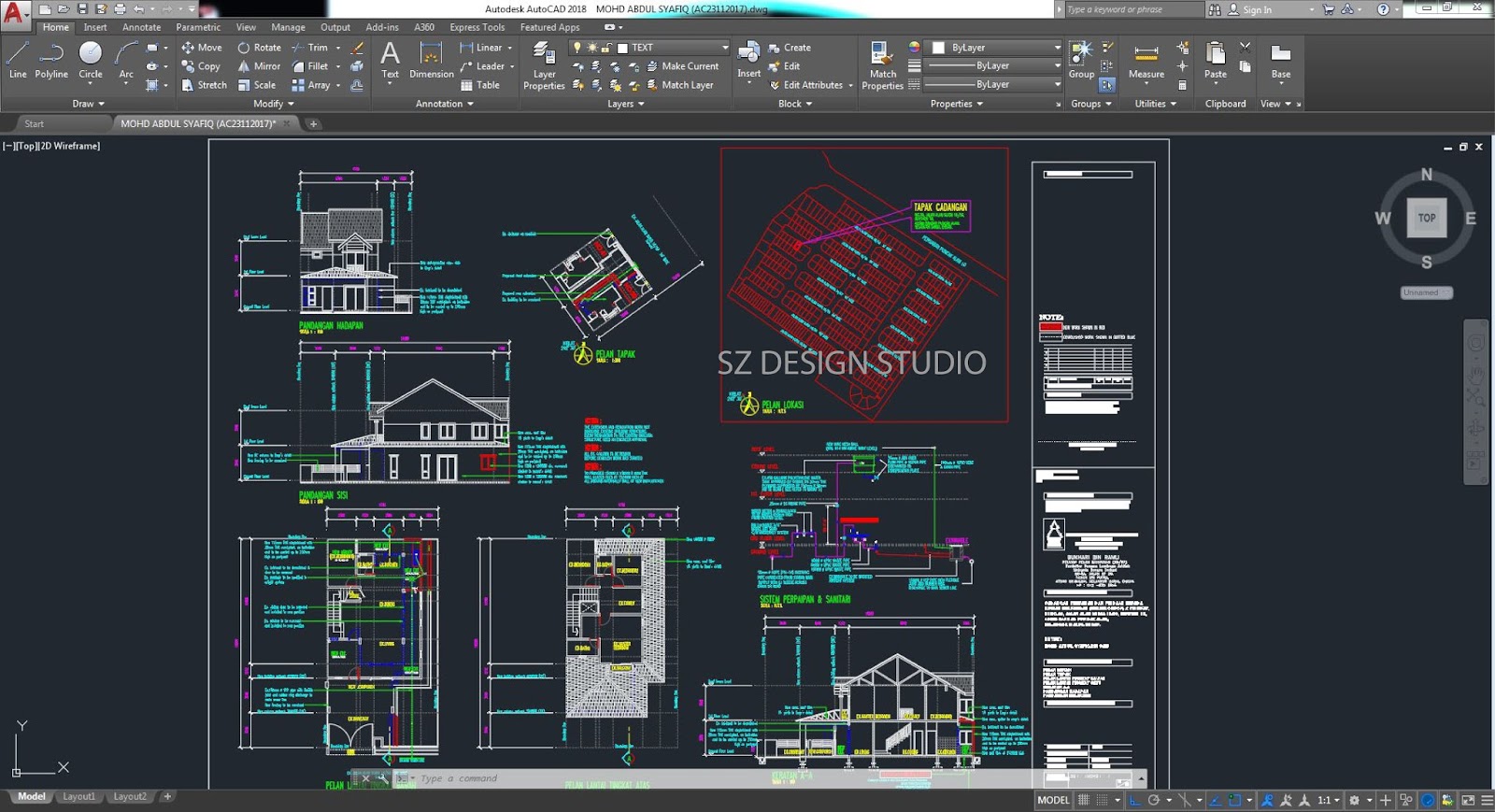Click in the command line input
The width and height of the screenshot is (1495, 812).
tap(776, 778)
